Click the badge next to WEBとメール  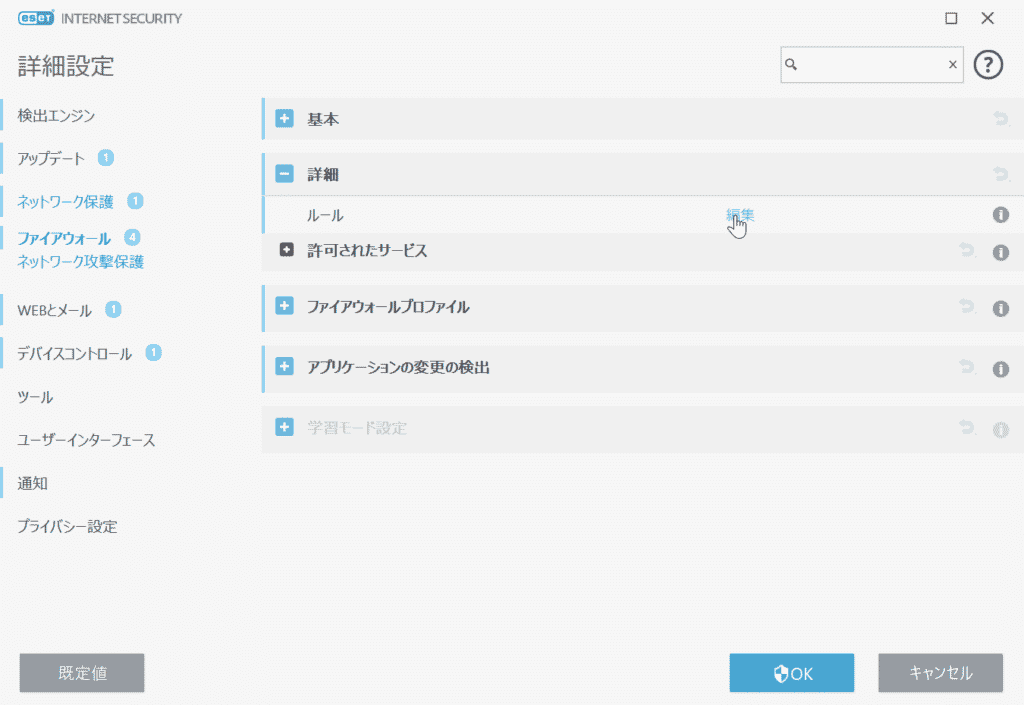tap(114, 309)
